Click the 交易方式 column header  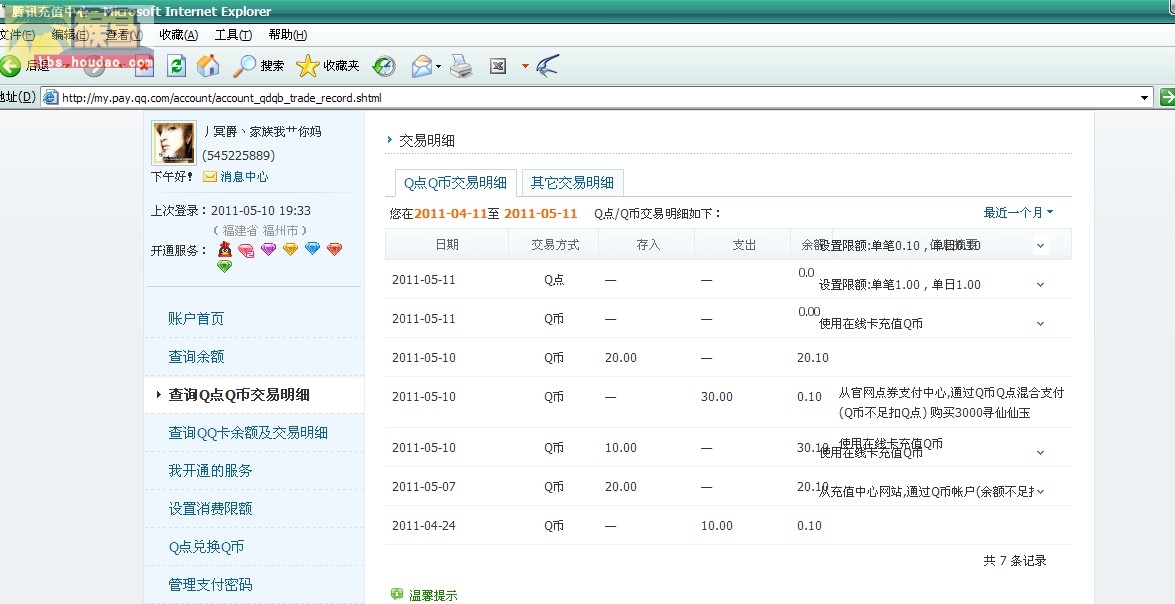[x=555, y=245]
